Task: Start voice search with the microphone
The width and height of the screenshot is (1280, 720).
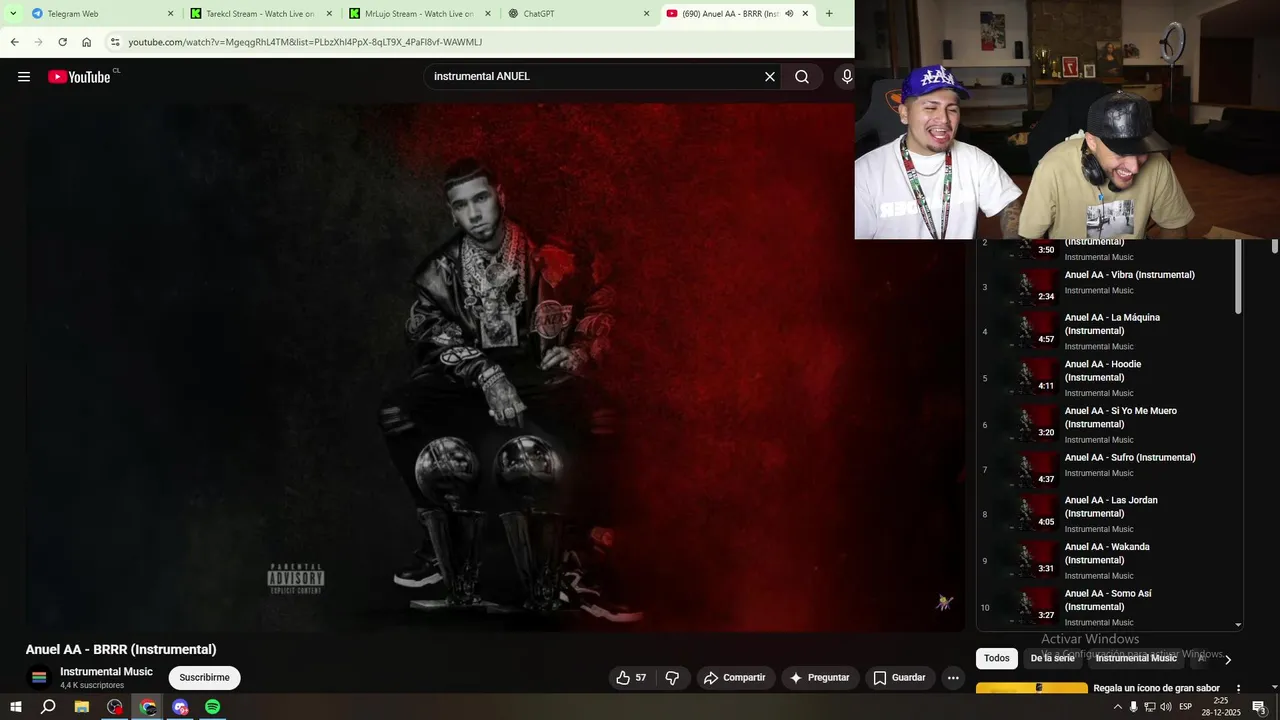Action: pyautogui.click(x=846, y=77)
